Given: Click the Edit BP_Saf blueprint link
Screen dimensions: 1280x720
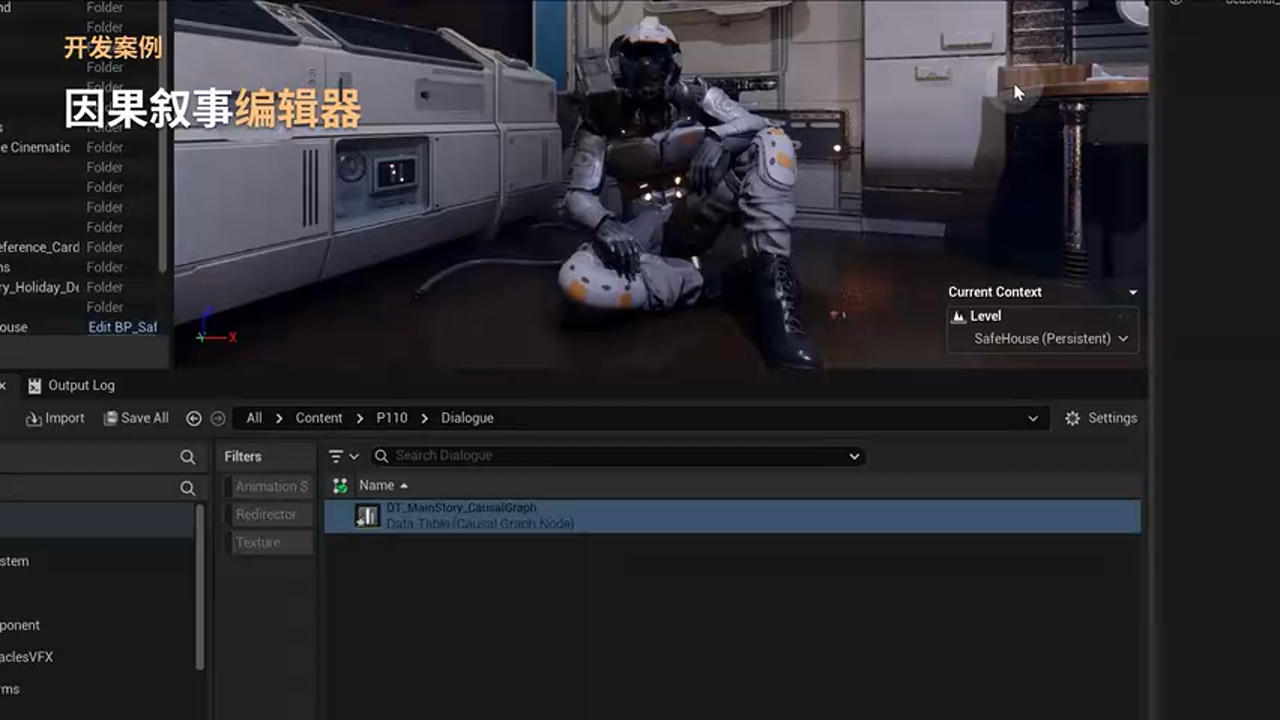Looking at the screenshot, I should [x=122, y=327].
